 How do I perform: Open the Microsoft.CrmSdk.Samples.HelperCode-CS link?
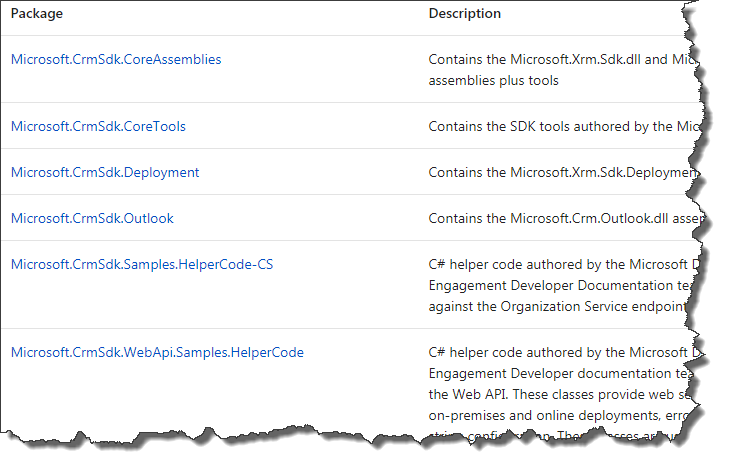pos(142,264)
